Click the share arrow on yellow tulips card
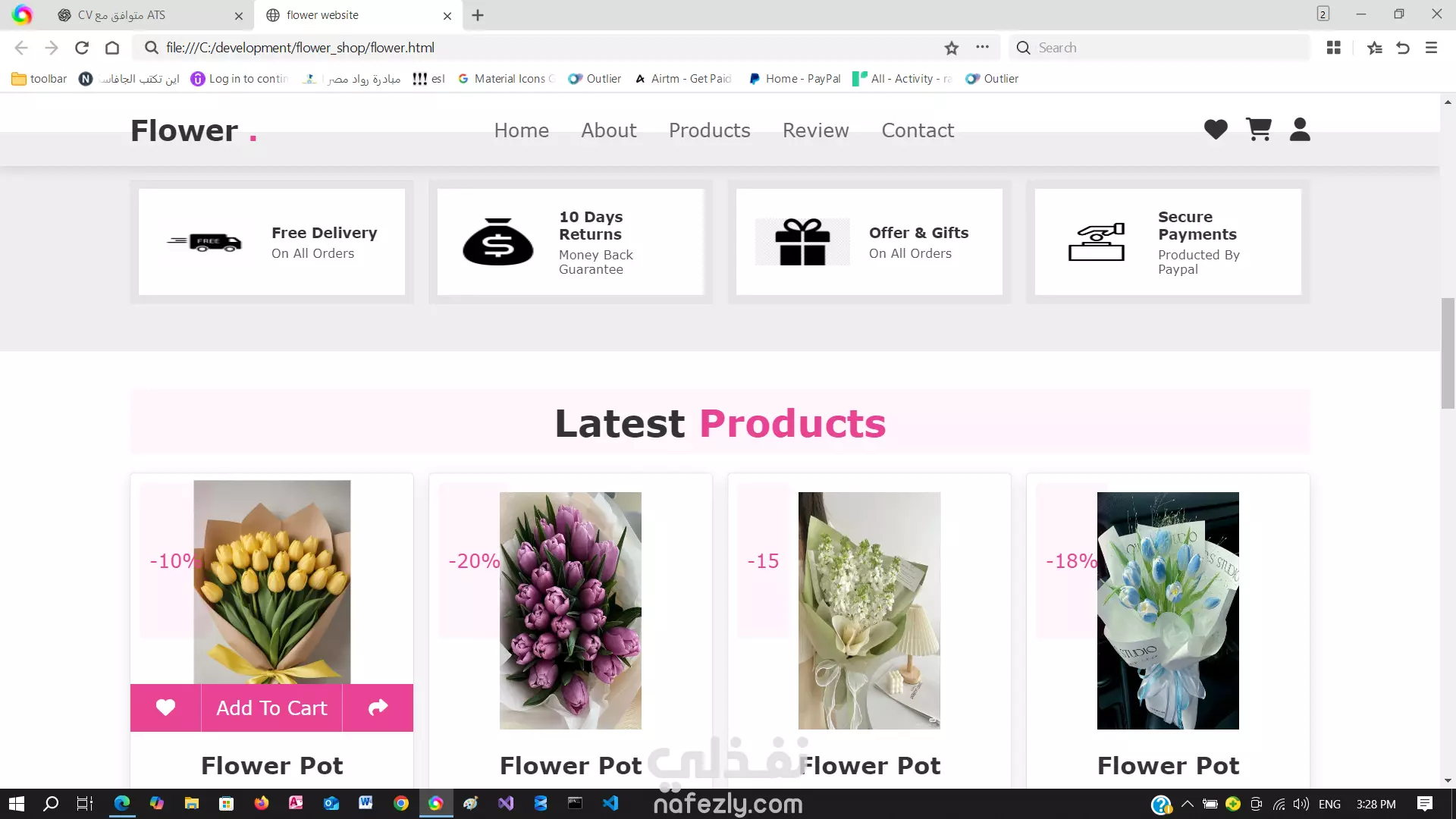 pyautogui.click(x=378, y=708)
